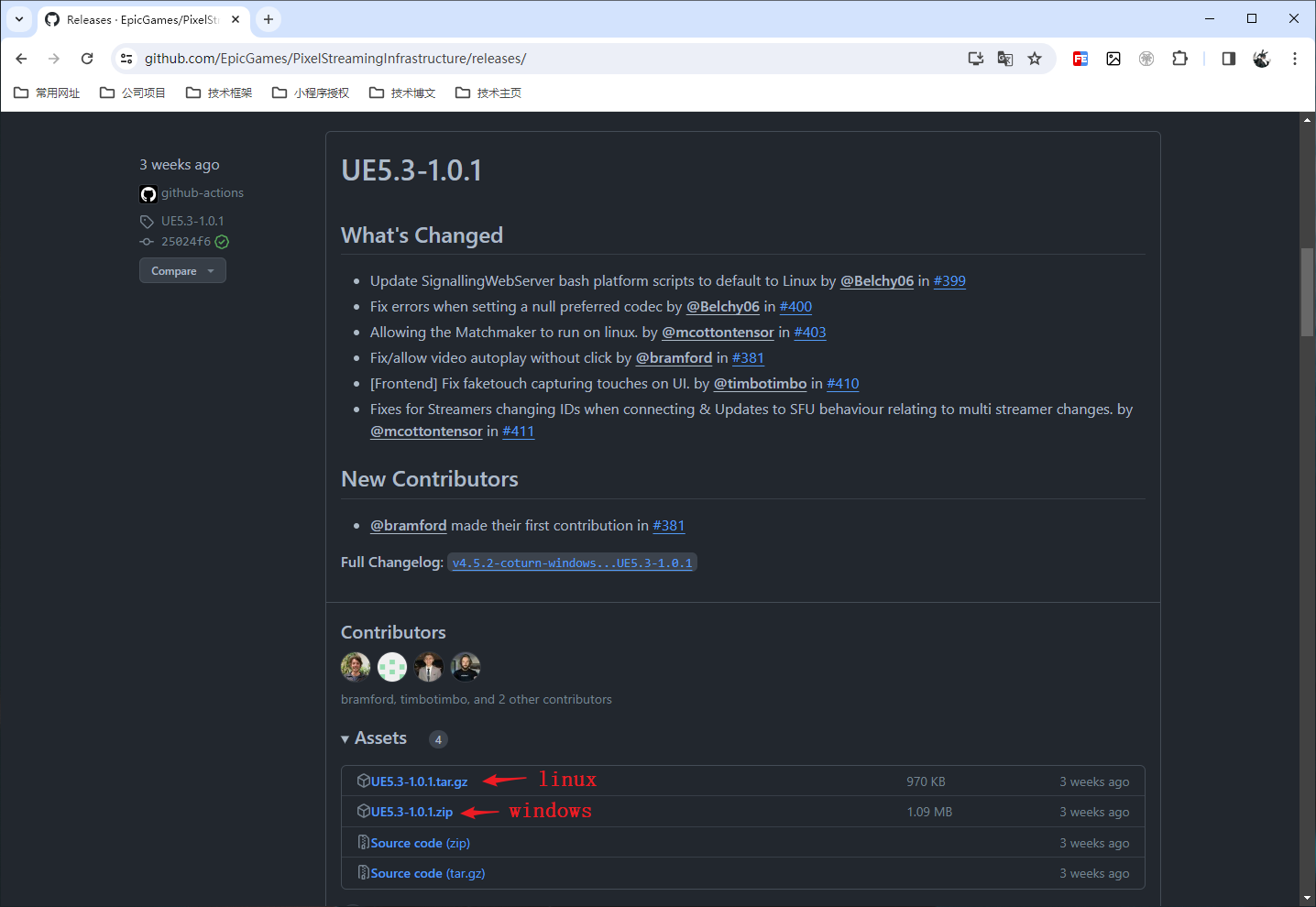
Task: Open Chrome's side panel icon
Action: (x=1228, y=58)
